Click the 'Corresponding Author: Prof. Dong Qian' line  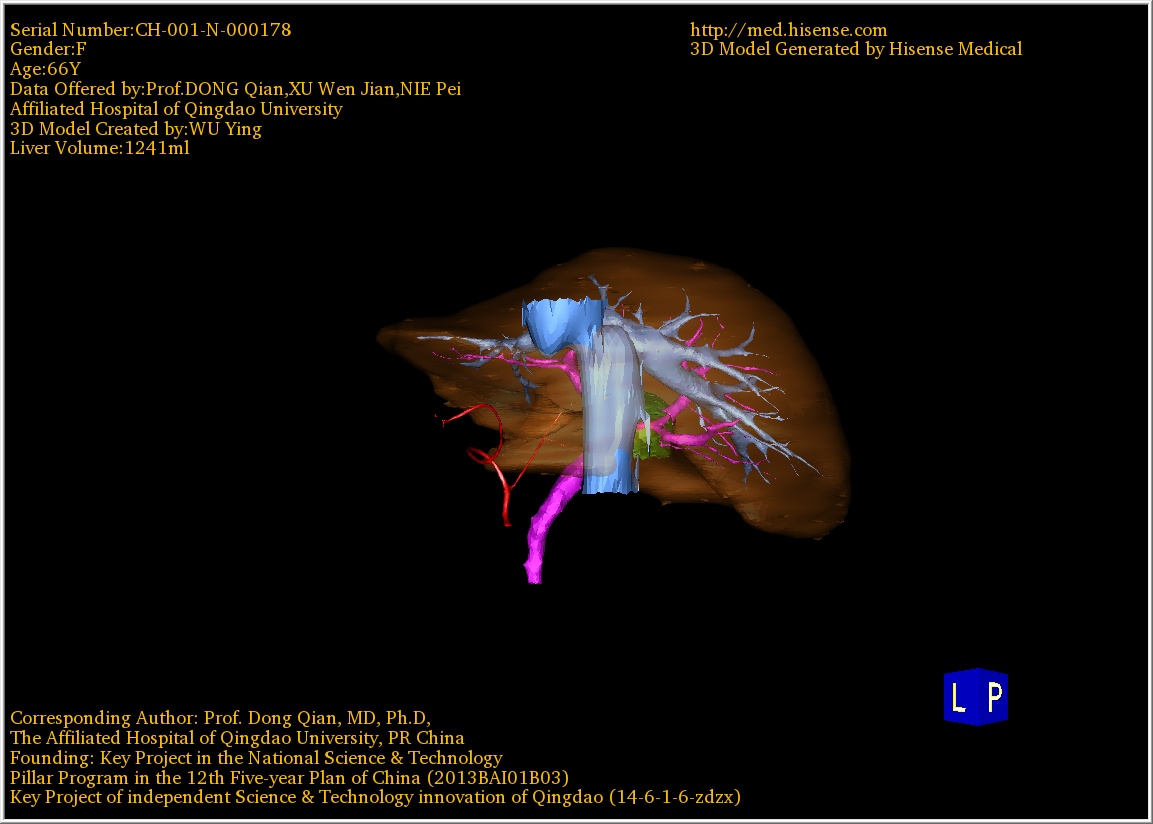point(221,718)
